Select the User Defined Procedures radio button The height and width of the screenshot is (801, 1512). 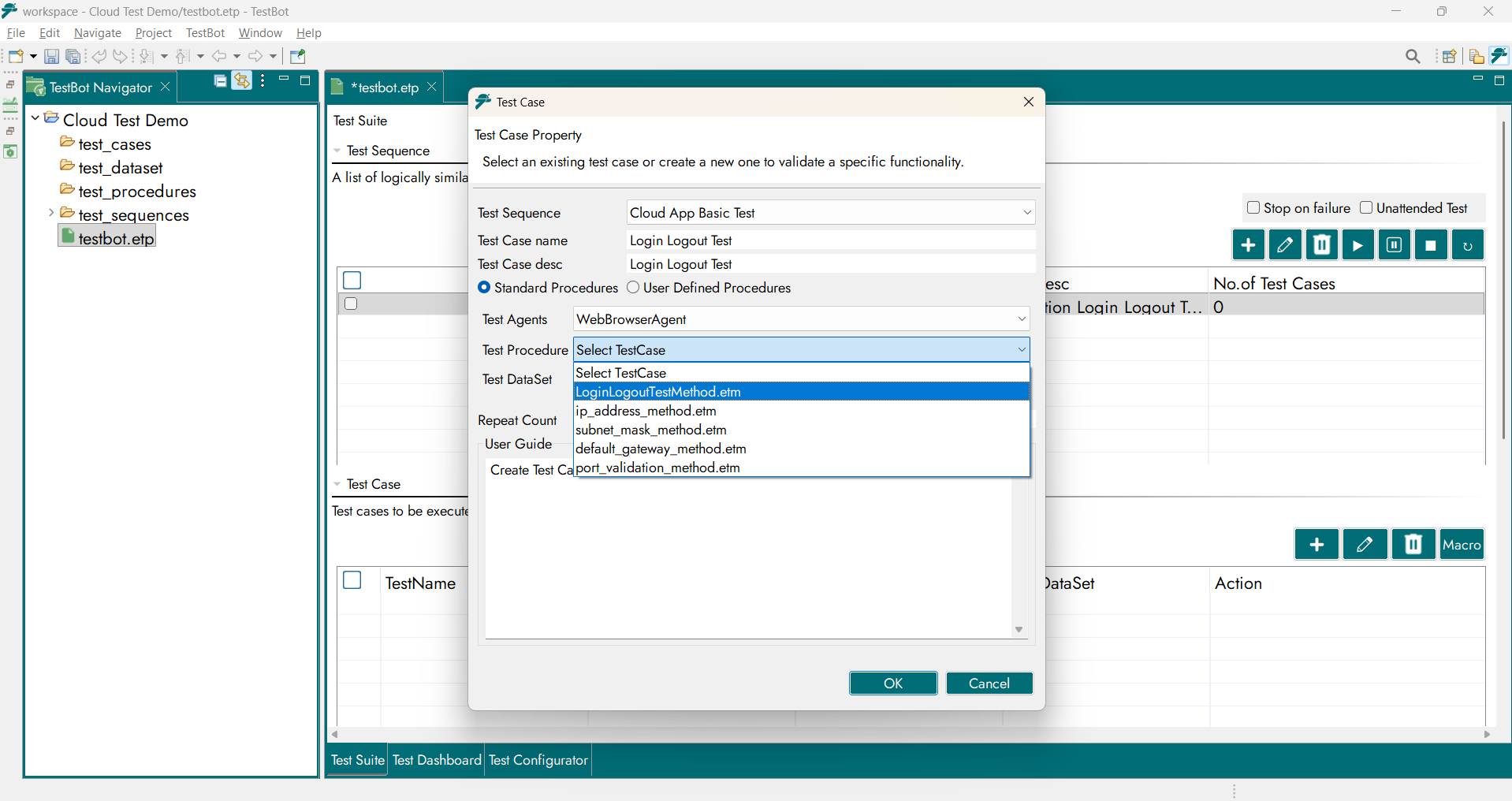coord(633,288)
